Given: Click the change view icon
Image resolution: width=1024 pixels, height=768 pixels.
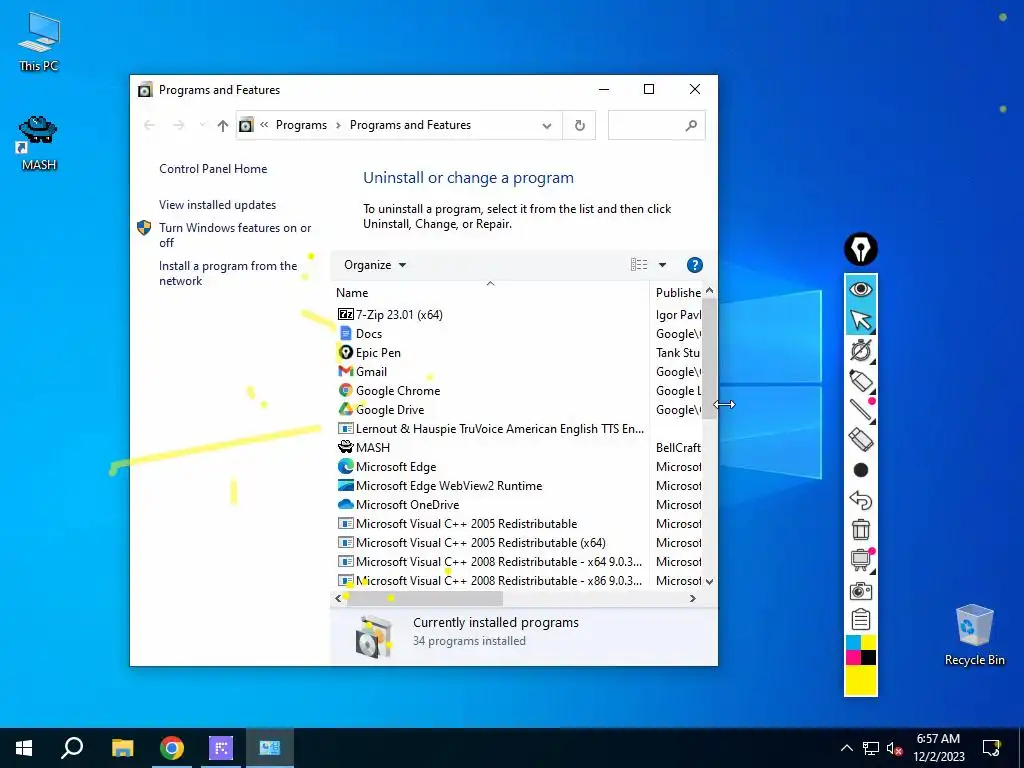Looking at the screenshot, I should point(639,264).
